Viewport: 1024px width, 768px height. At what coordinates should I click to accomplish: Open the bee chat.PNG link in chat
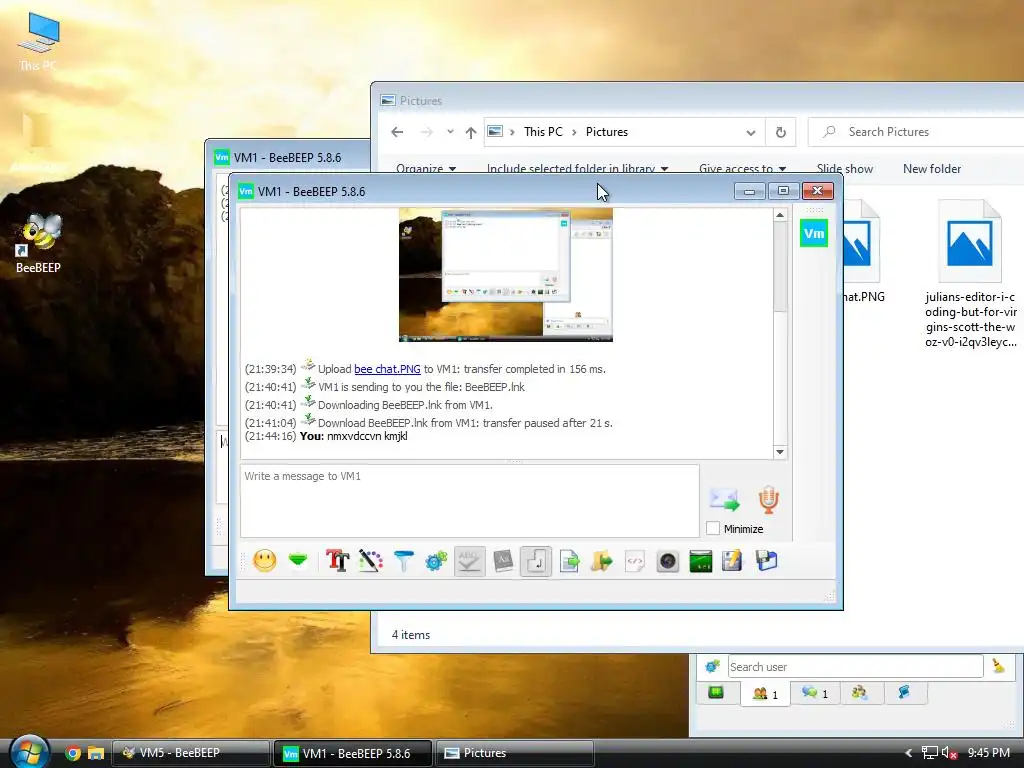tap(387, 369)
